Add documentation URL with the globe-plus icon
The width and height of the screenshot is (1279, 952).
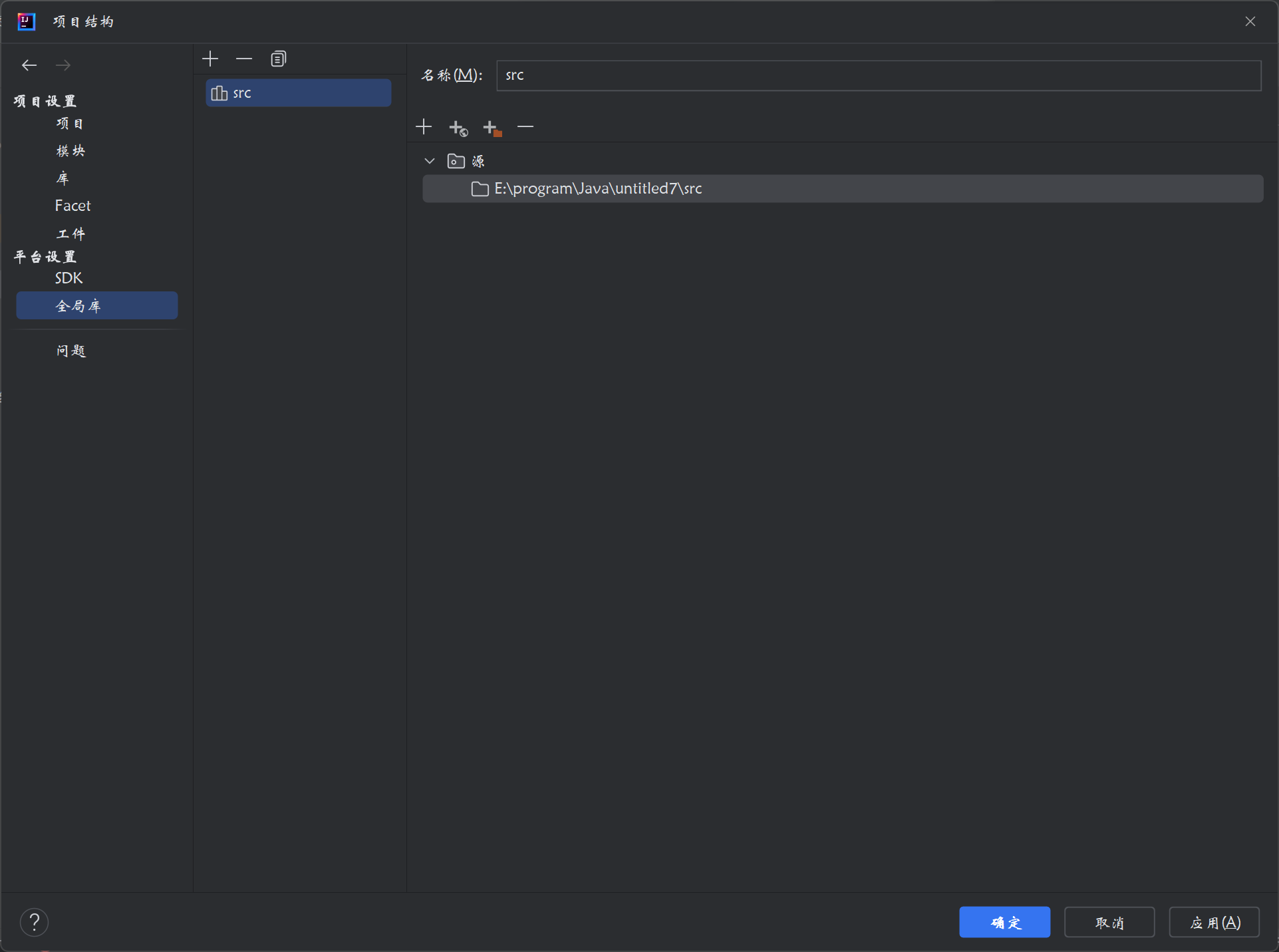tap(458, 128)
